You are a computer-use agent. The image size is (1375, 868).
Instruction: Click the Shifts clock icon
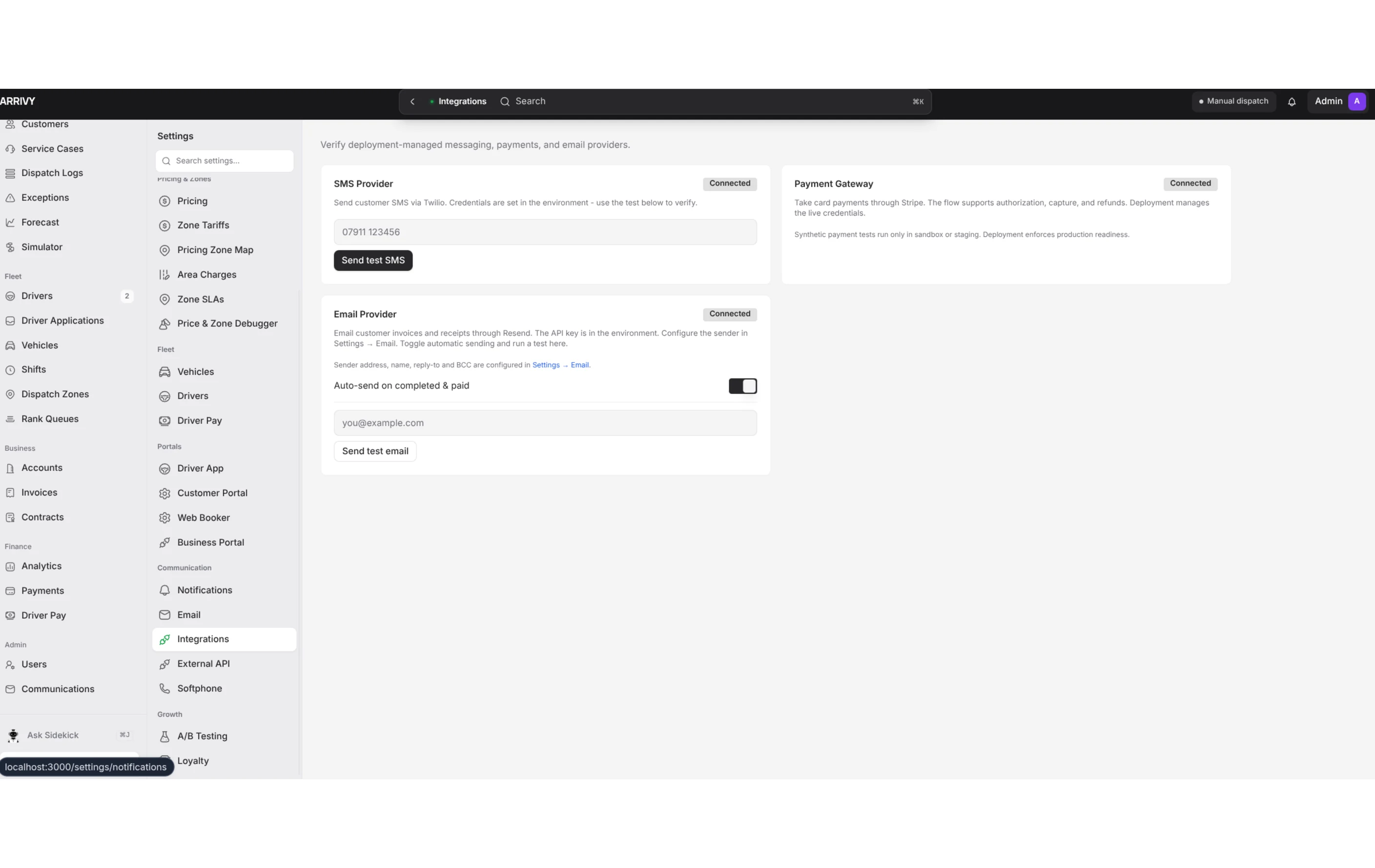10,370
